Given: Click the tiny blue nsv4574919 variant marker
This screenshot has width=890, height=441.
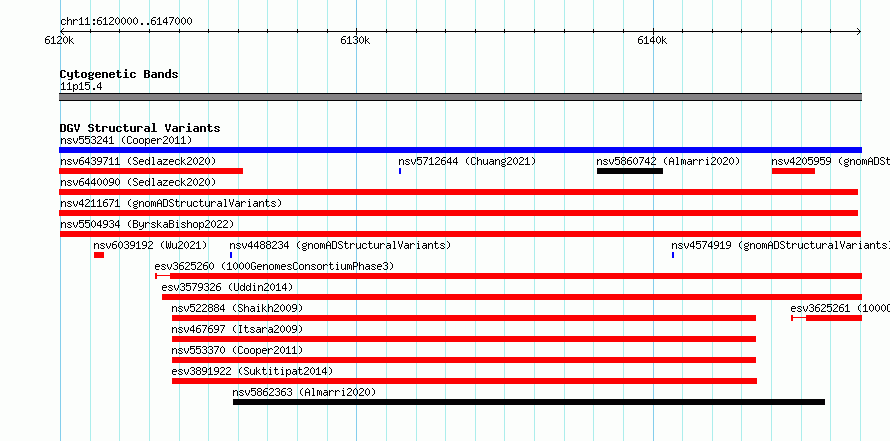Looking at the screenshot, I should (673, 255).
